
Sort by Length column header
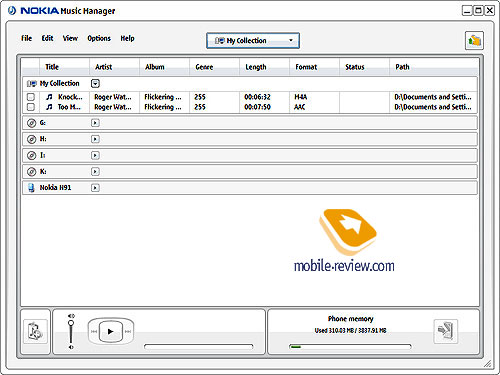tap(264, 67)
